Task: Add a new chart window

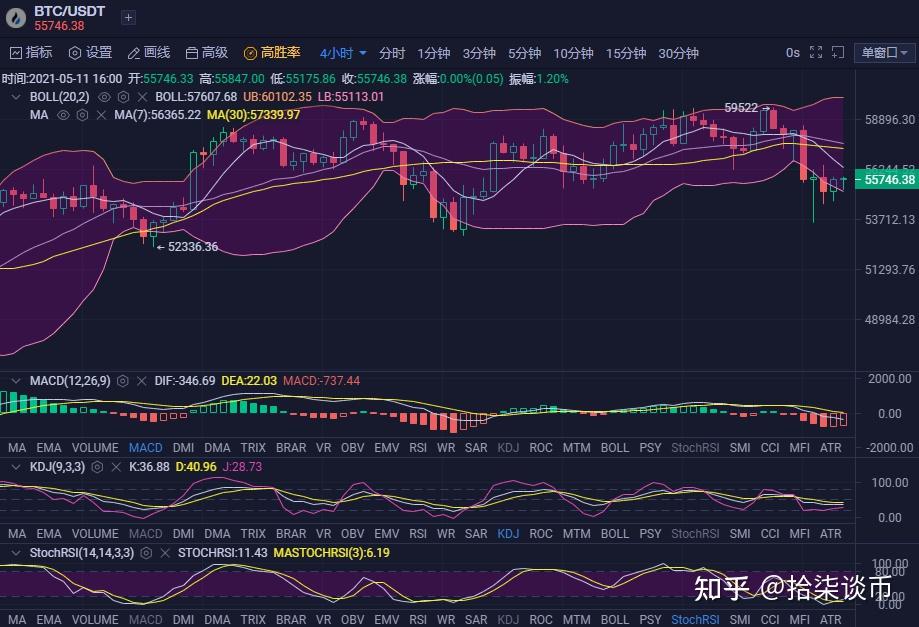Action: click(x=838, y=52)
